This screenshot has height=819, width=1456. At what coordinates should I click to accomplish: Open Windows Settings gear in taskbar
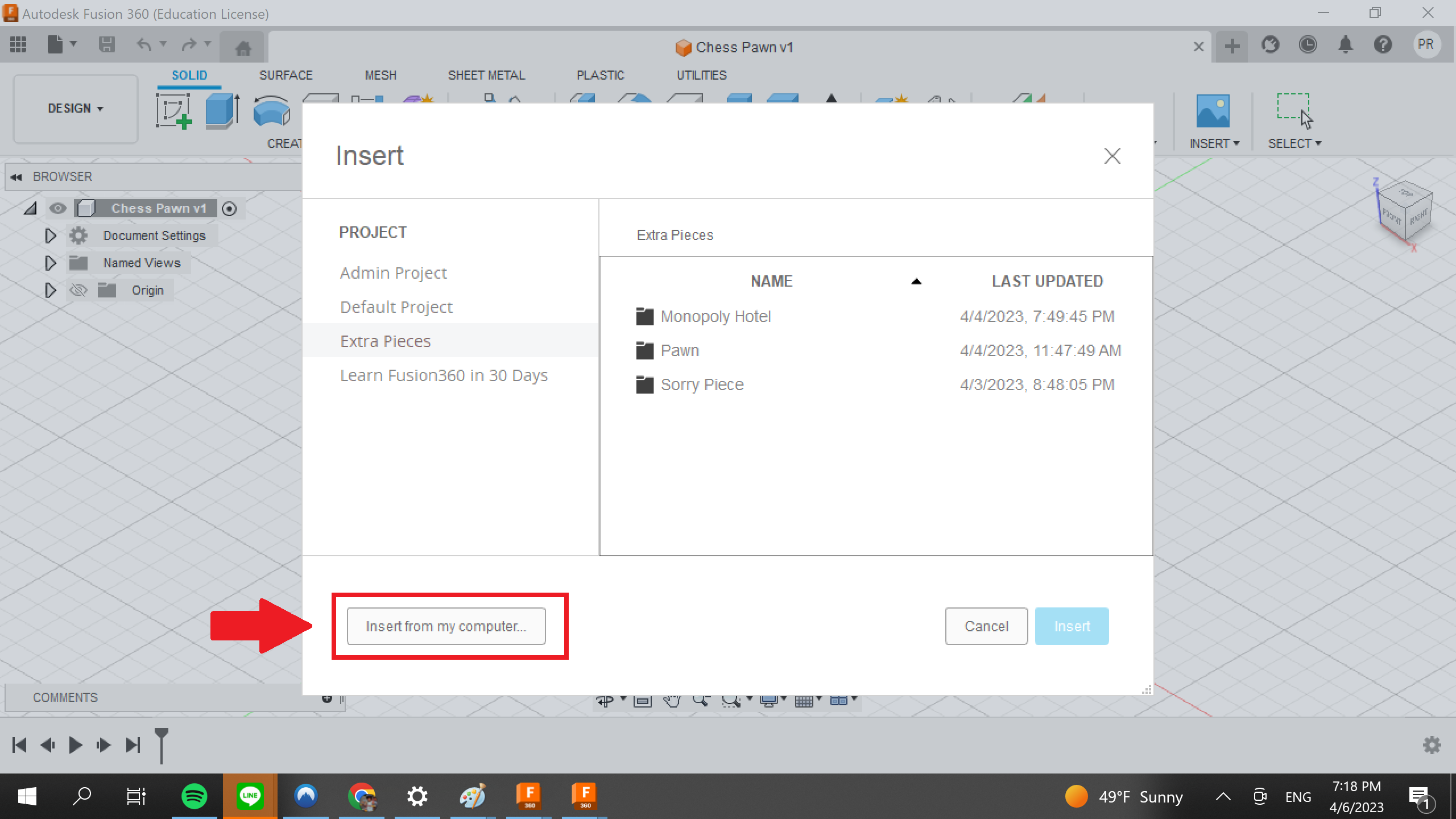coord(417,796)
